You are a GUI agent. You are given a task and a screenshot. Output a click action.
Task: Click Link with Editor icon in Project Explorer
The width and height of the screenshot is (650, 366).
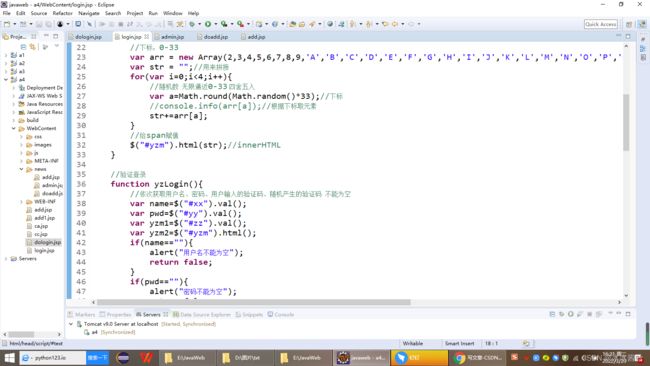(x=33, y=47)
